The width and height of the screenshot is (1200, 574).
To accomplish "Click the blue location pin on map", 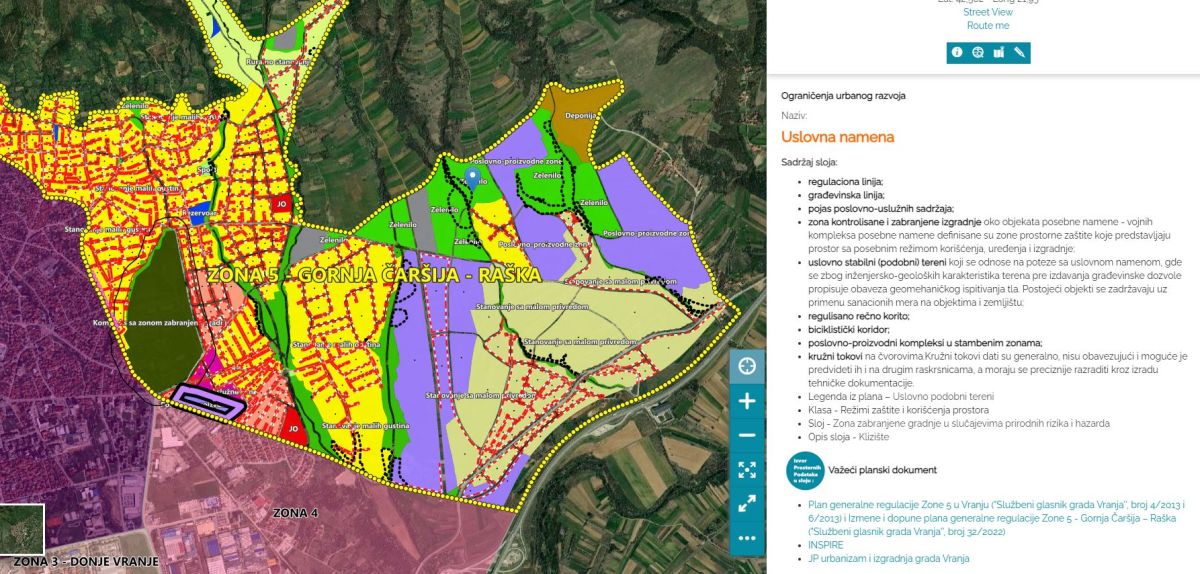I will 473,178.
